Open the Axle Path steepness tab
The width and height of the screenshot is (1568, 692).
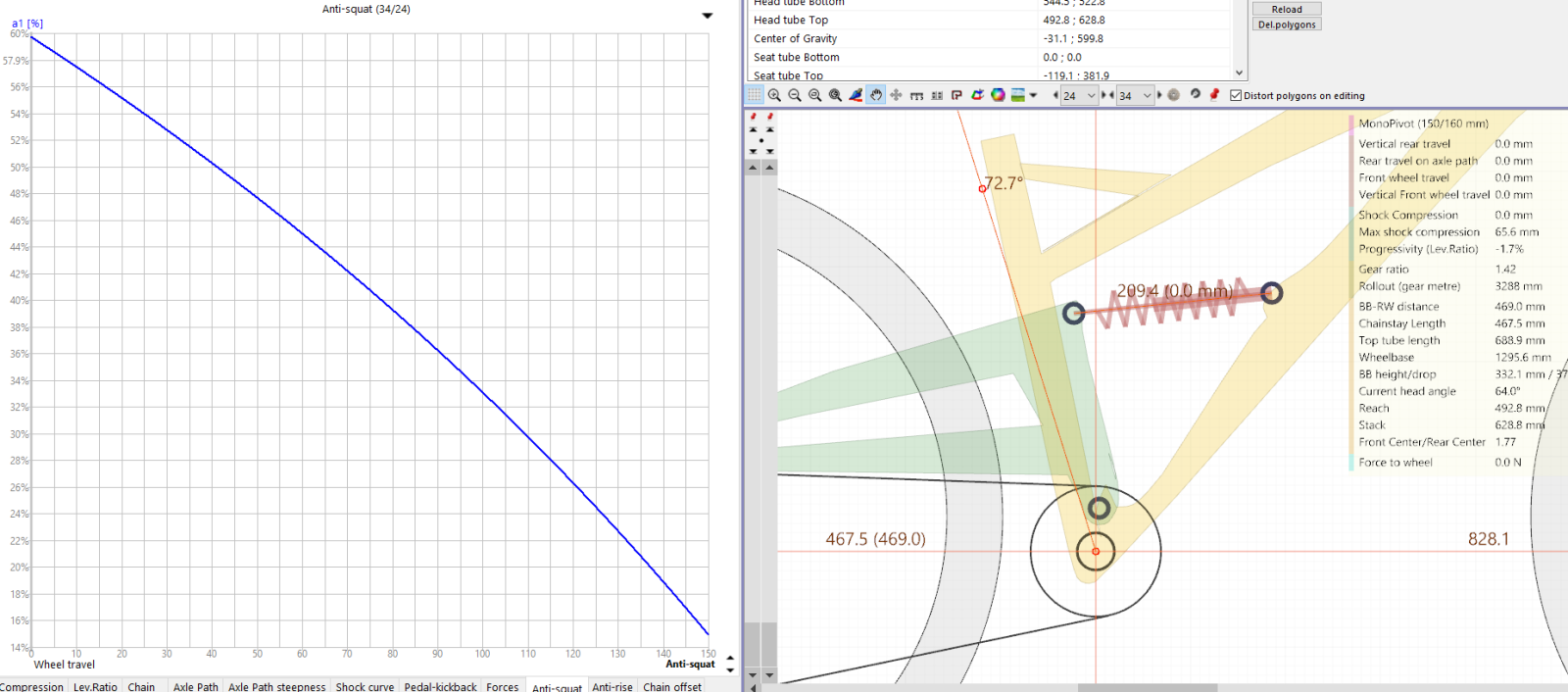pos(276,686)
